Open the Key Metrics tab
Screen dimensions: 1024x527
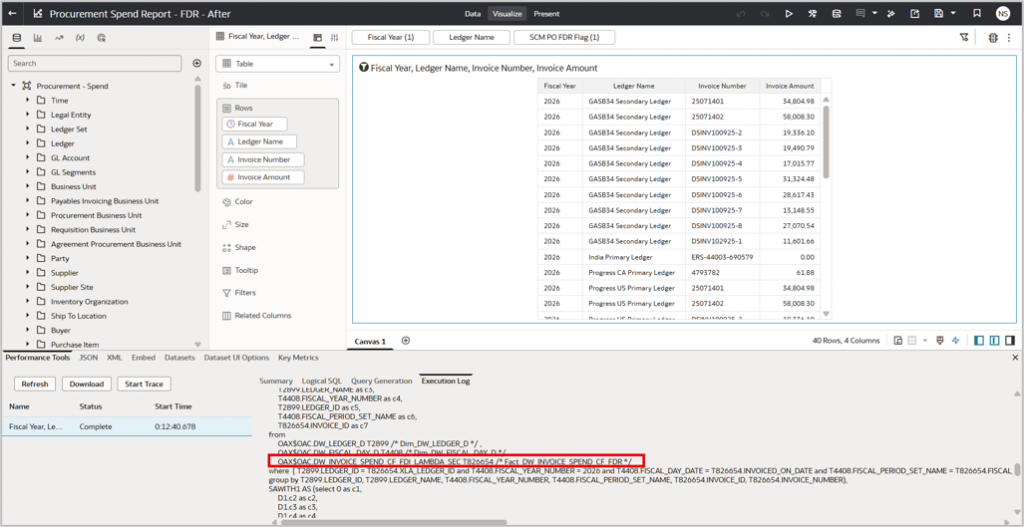[x=298, y=358]
